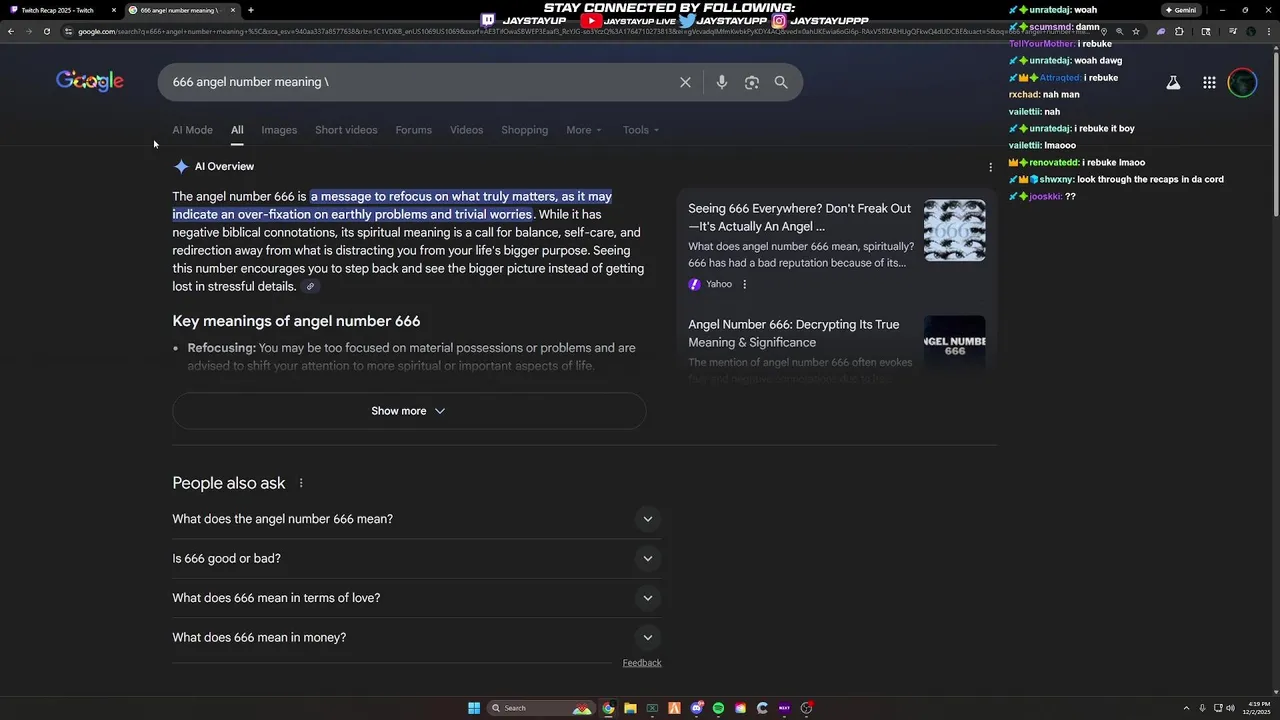Image resolution: width=1280 pixels, height=720 pixels.
Task: Open the Tools dropdown
Action: [641, 130]
